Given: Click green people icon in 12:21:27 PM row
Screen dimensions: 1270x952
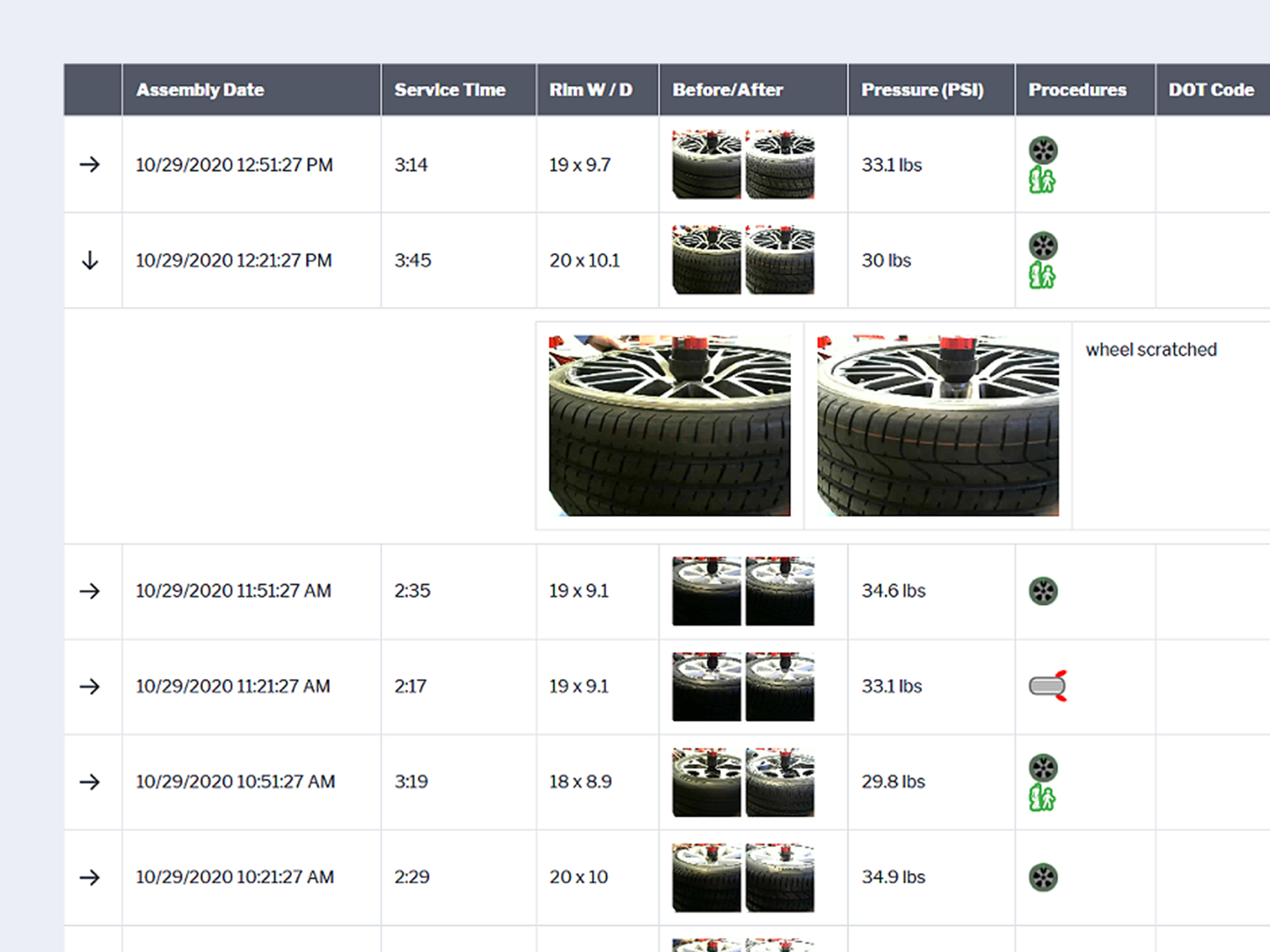Looking at the screenshot, I should pos(1042,275).
